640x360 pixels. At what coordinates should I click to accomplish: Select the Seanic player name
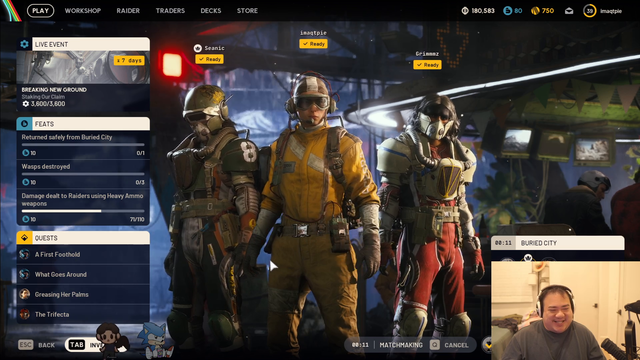point(214,48)
